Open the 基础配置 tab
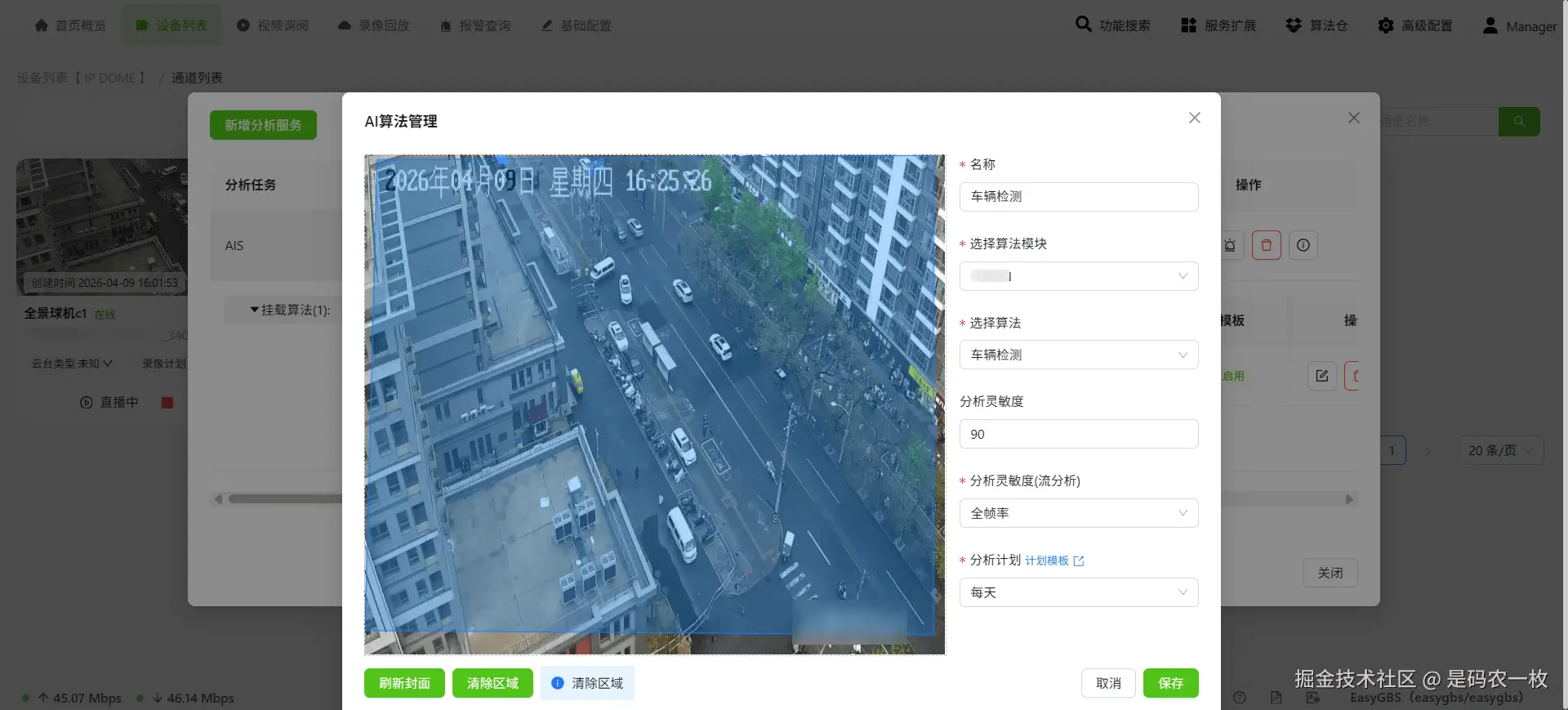 pos(577,25)
